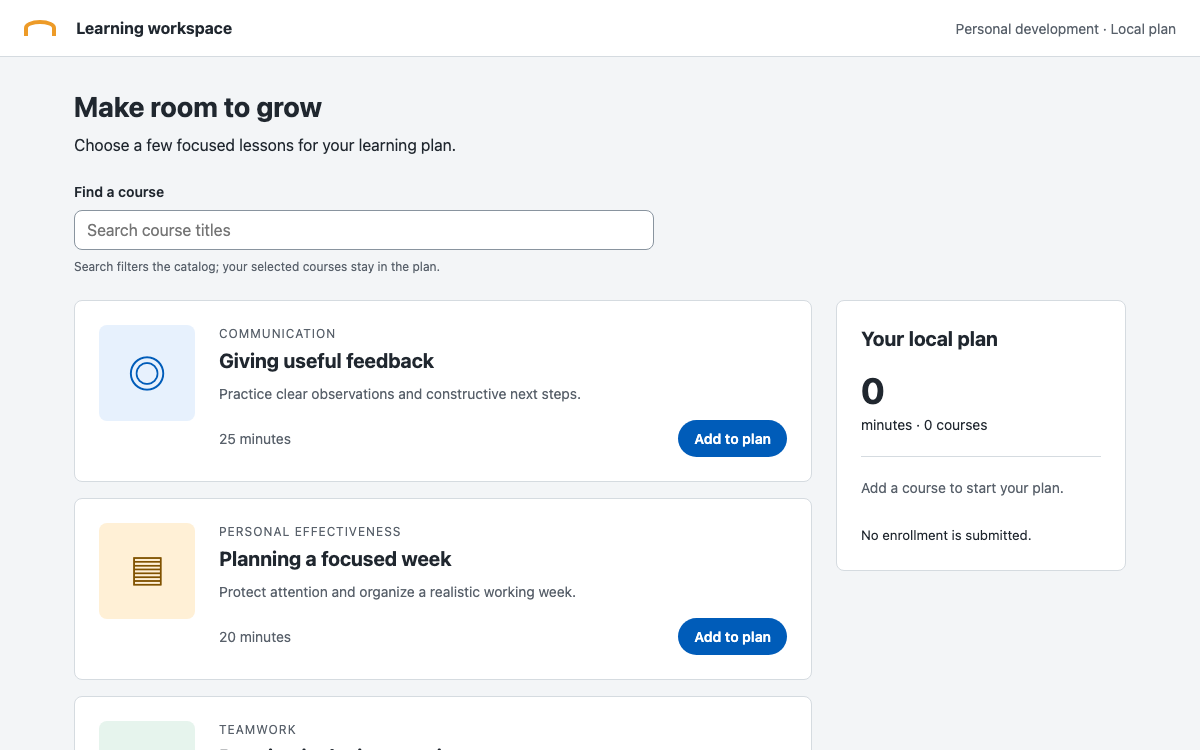Add Planning a focused week to plan
The height and width of the screenshot is (750, 1200).
coord(732,637)
